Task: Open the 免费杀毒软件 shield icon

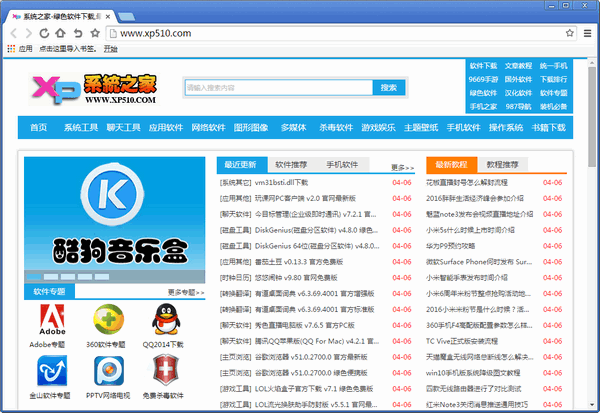Action: 165,370
